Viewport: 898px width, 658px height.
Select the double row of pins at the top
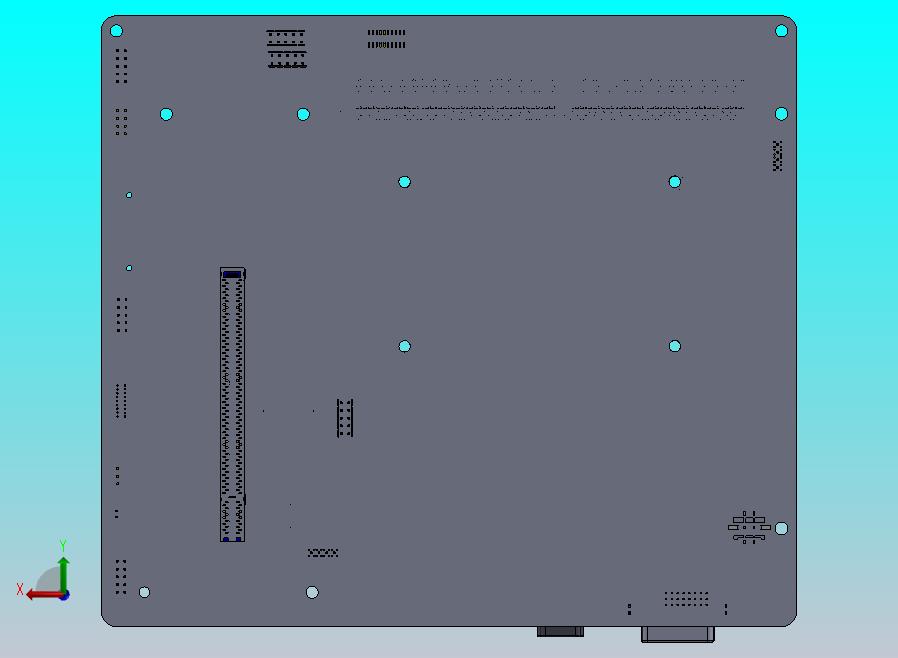click(x=387, y=39)
